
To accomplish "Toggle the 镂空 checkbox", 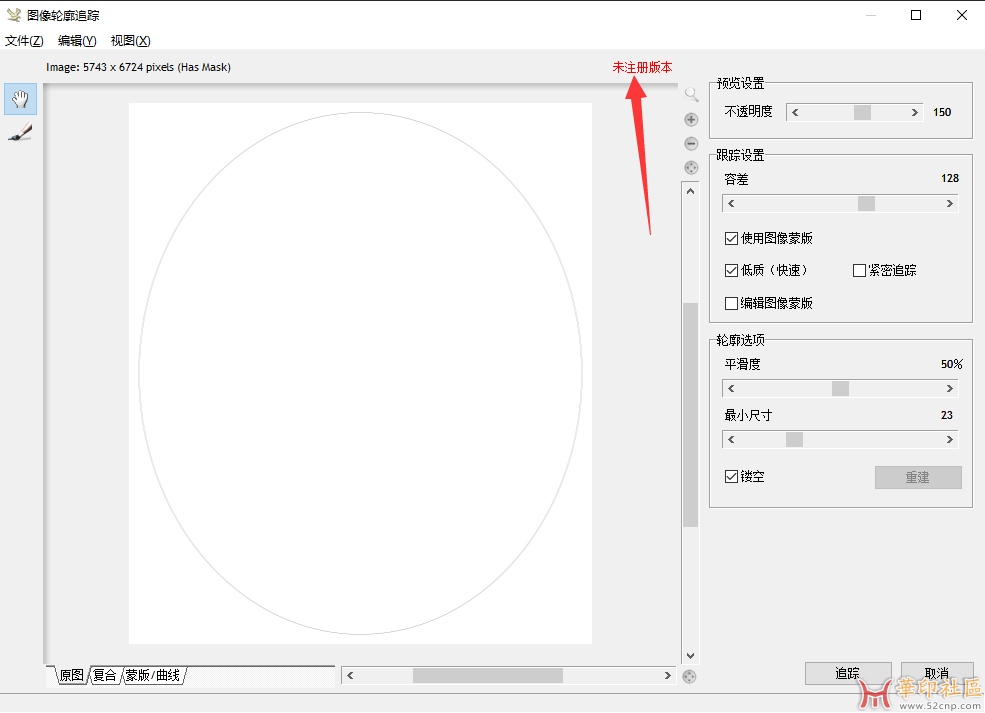I will click(732, 477).
